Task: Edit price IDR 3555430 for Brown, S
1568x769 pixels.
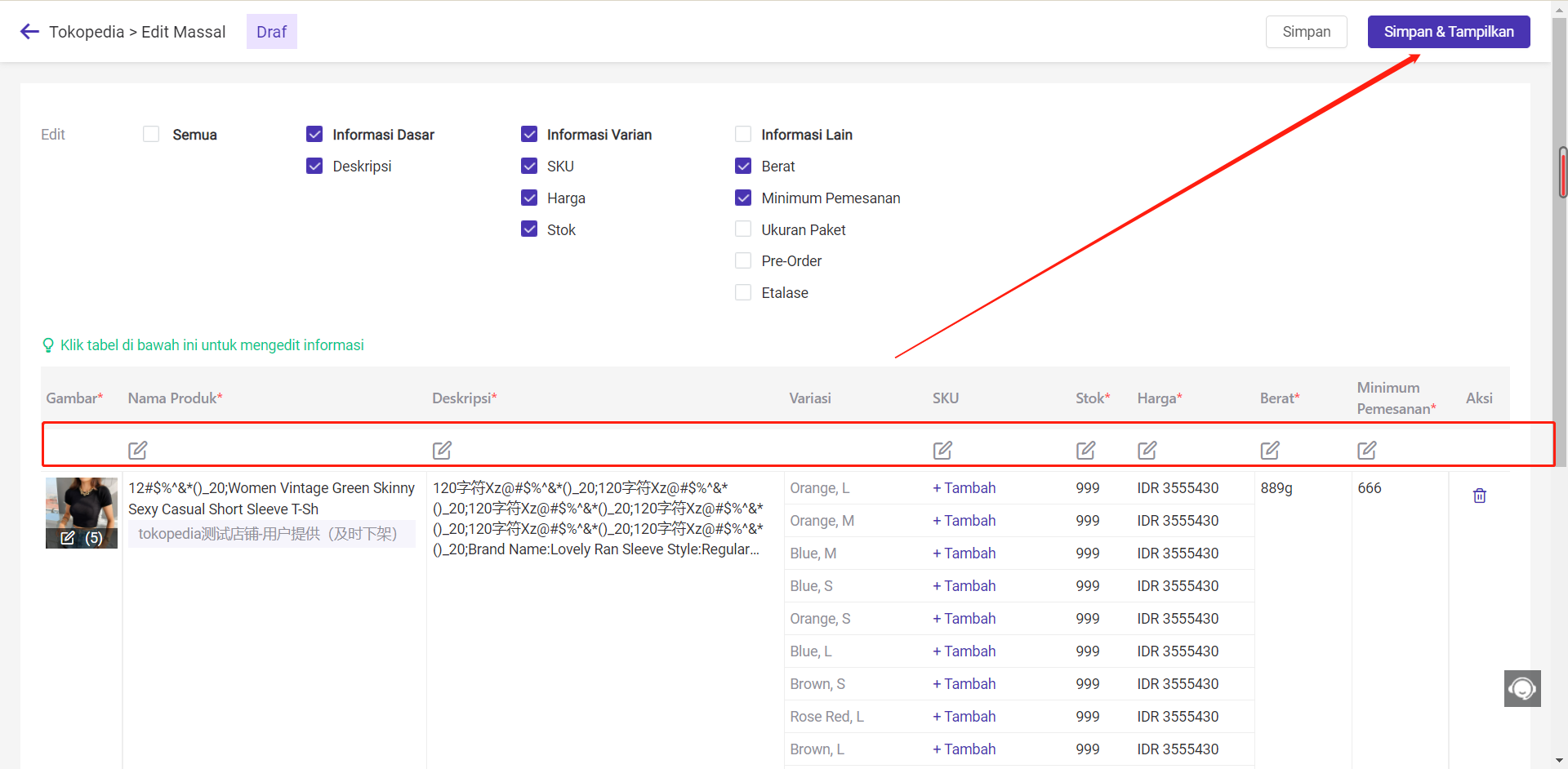Action: [x=1178, y=684]
